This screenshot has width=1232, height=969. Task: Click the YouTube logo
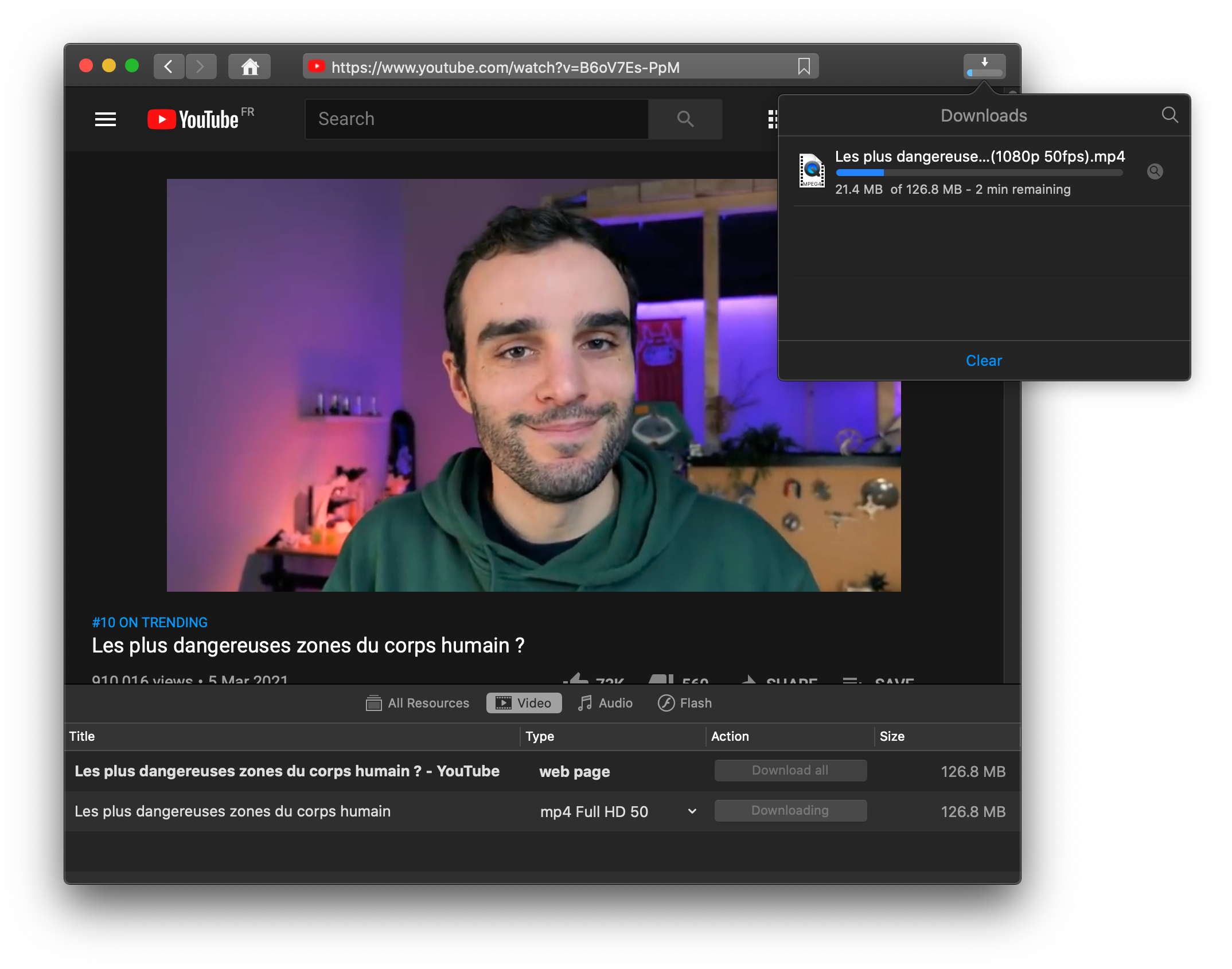coord(193,119)
